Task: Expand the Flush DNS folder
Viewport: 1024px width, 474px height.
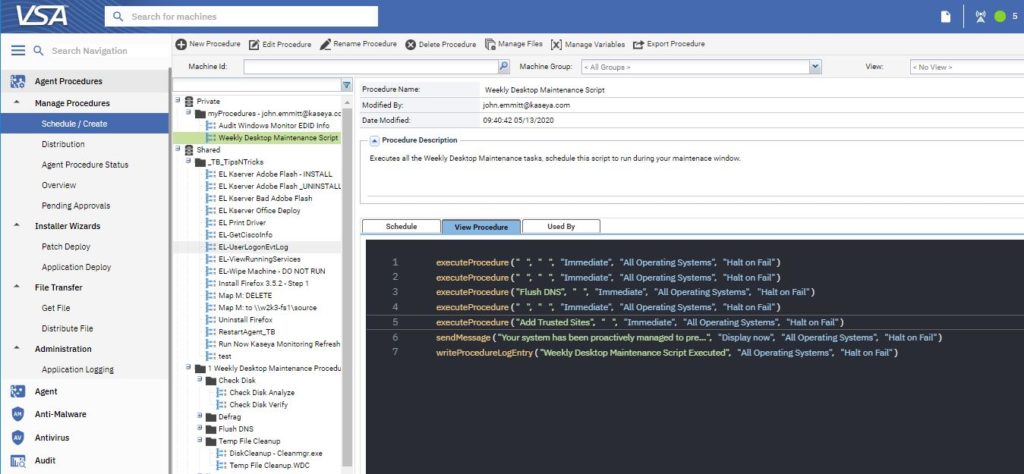Action: [x=199, y=428]
